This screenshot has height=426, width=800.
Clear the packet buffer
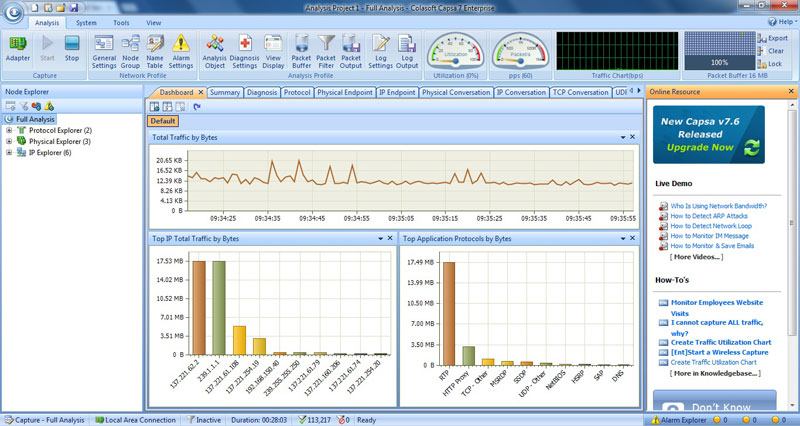point(771,51)
